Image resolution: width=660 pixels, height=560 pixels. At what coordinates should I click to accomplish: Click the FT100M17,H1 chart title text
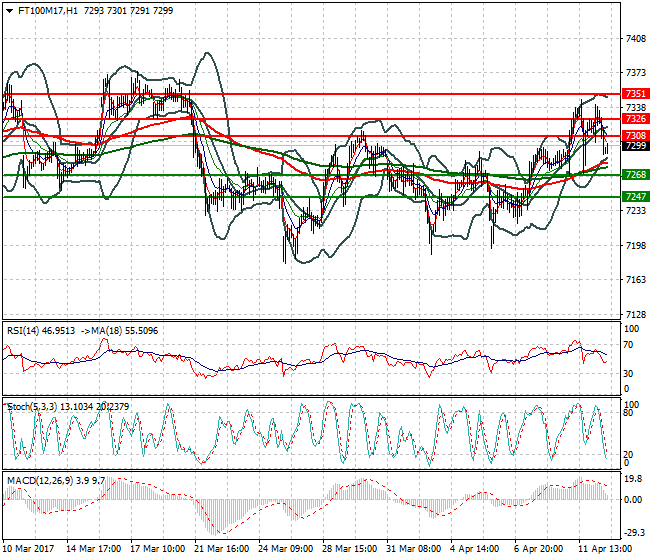point(48,11)
